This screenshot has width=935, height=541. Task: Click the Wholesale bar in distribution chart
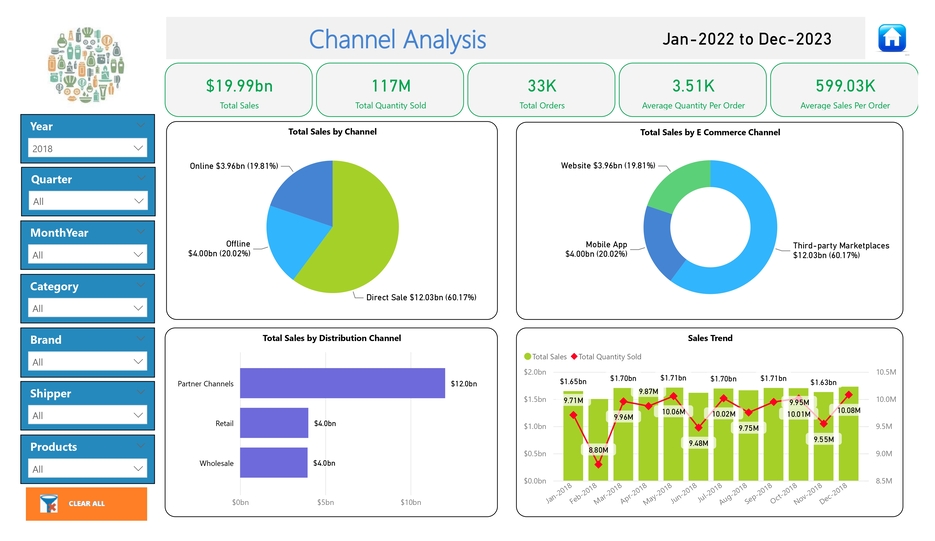point(274,463)
